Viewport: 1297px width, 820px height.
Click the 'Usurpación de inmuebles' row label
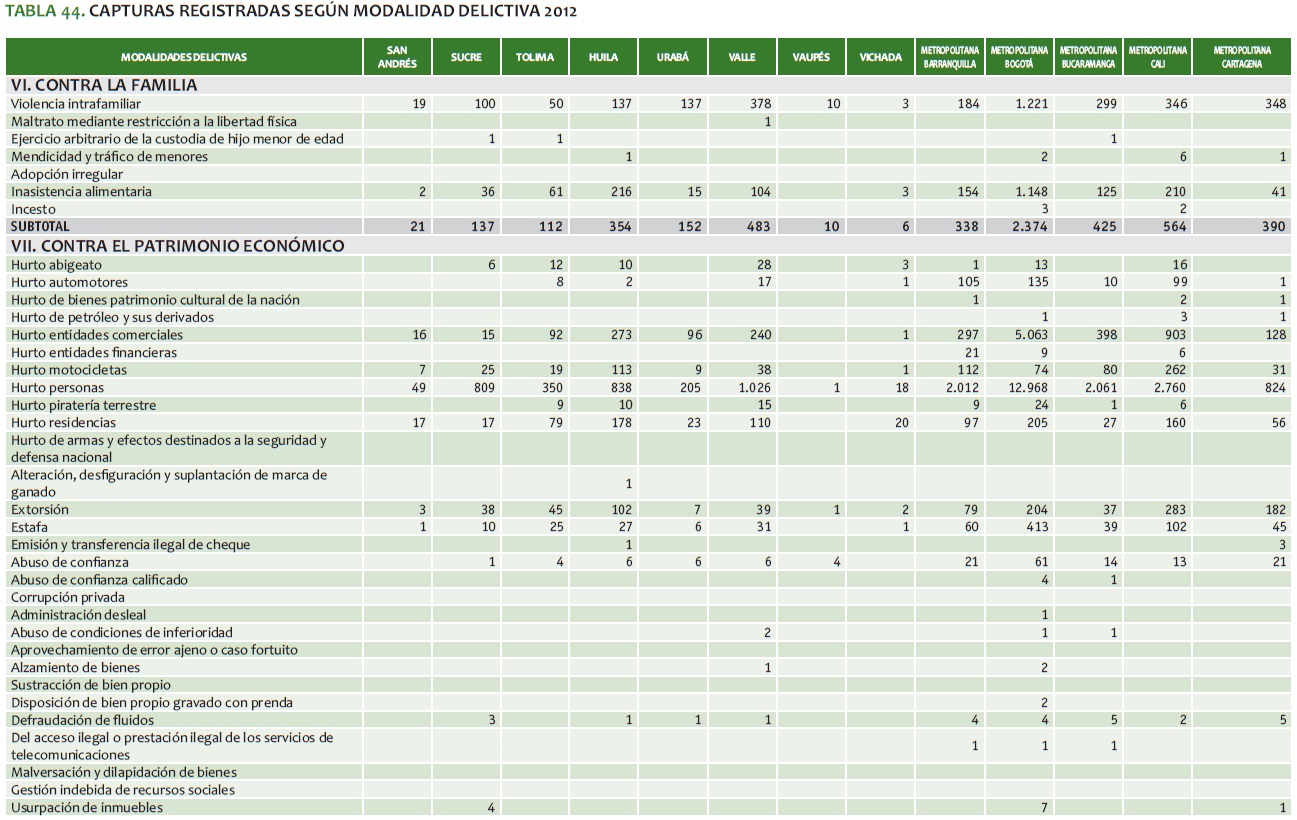(x=87, y=807)
